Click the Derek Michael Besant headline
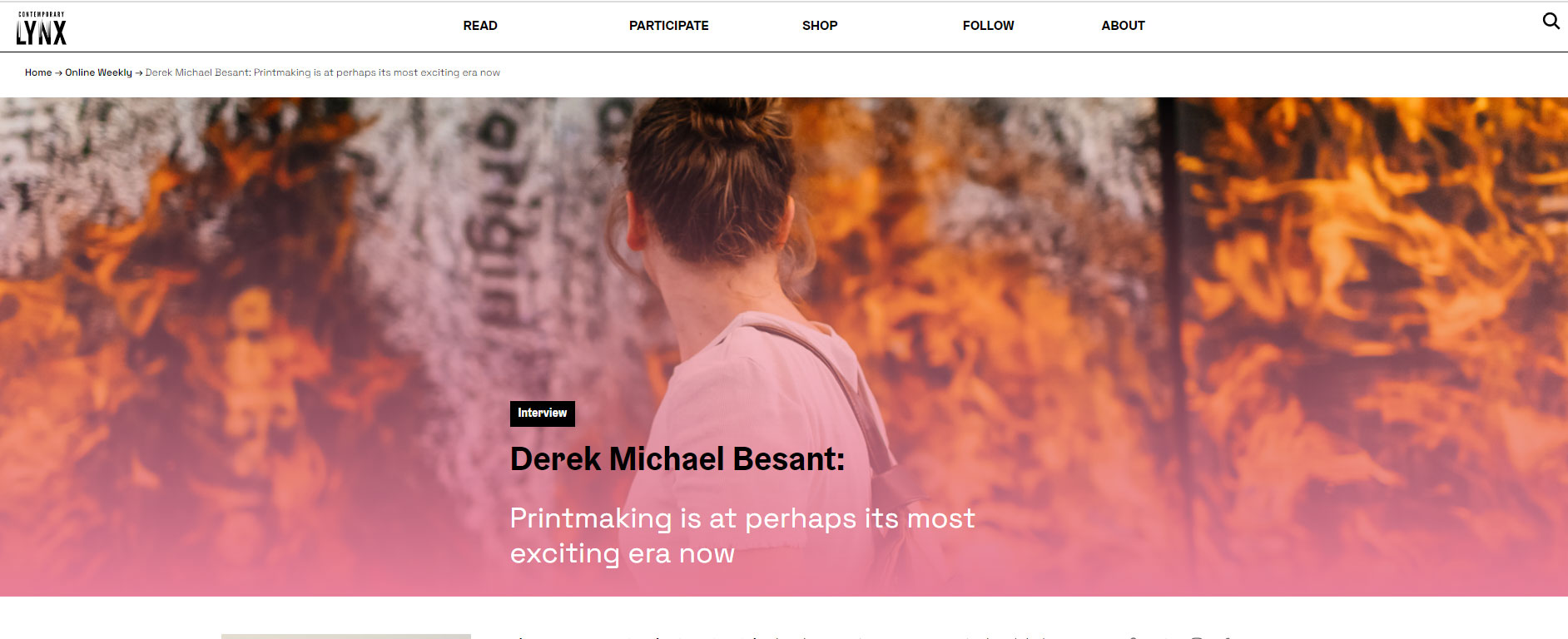The image size is (1568, 639). pos(677,459)
